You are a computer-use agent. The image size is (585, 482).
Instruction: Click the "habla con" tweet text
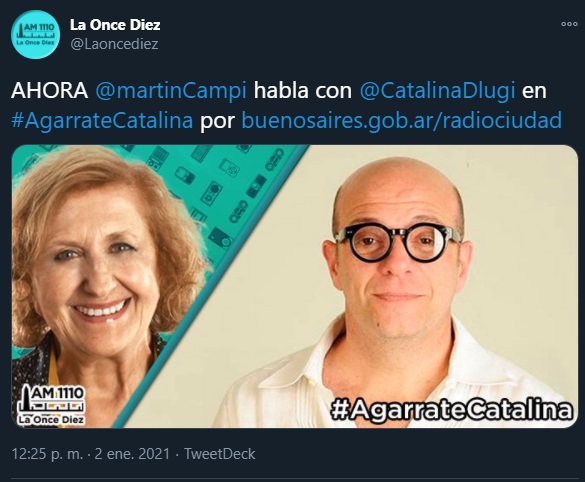point(303,91)
